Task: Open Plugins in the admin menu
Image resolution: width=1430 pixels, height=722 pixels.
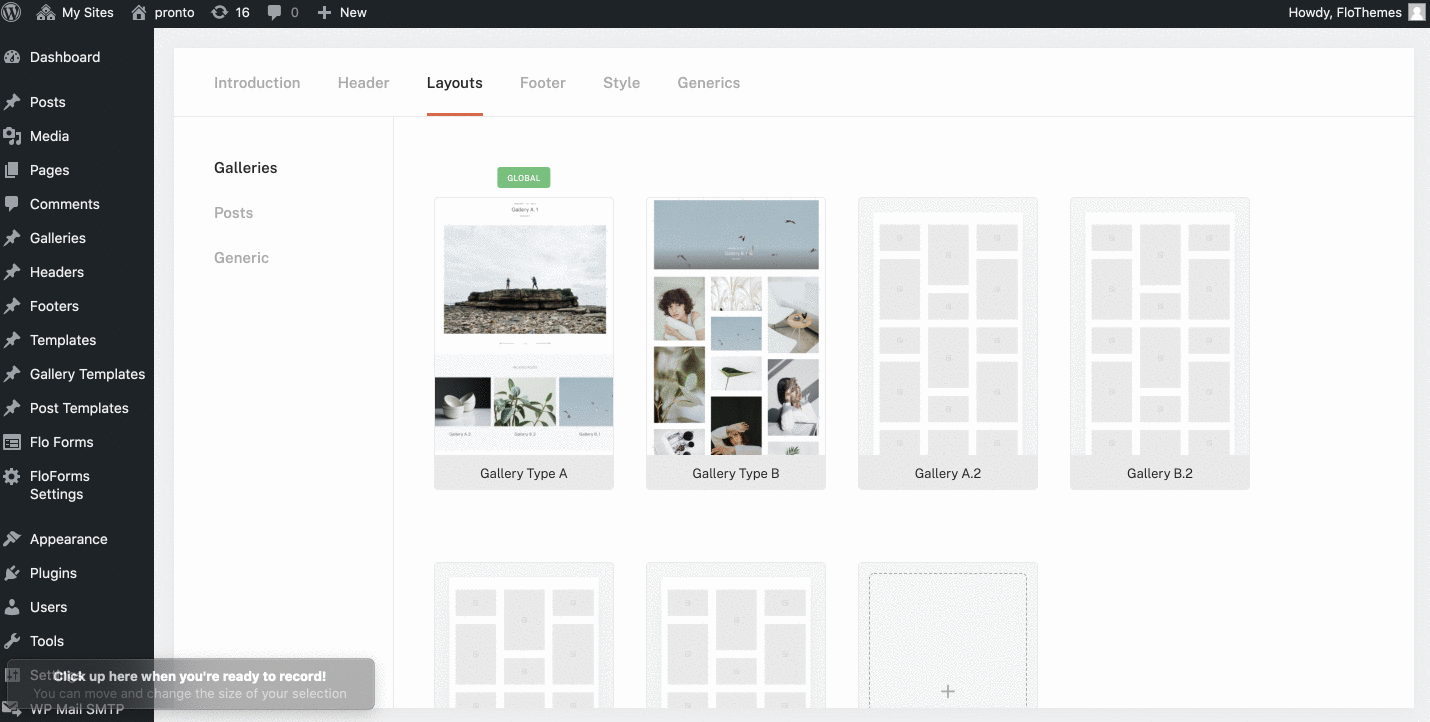Action: point(54,573)
